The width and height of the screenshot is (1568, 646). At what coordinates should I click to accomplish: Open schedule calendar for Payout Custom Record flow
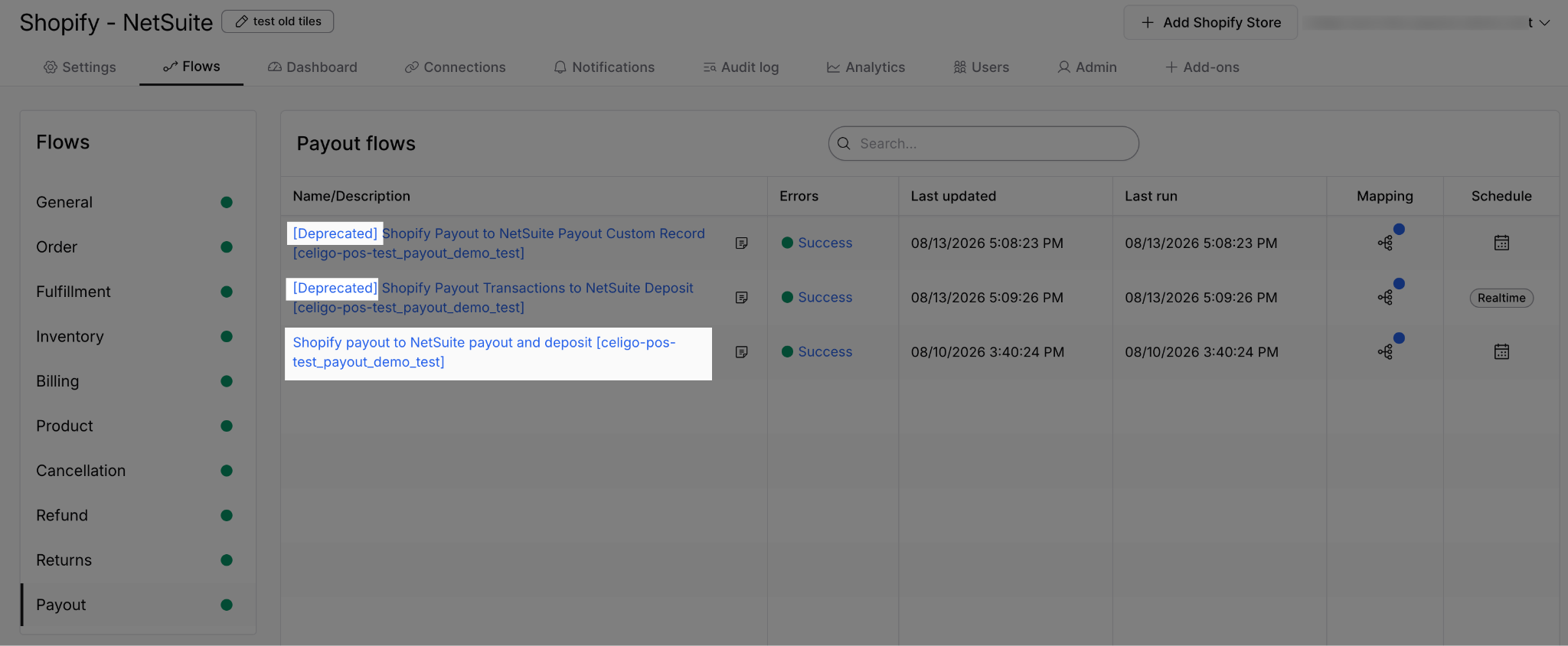click(1501, 243)
